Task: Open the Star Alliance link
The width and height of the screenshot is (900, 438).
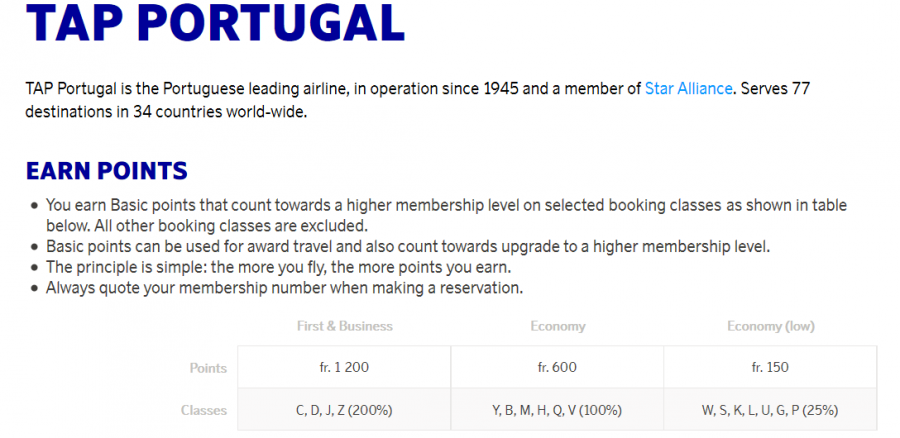Action: pos(689,89)
